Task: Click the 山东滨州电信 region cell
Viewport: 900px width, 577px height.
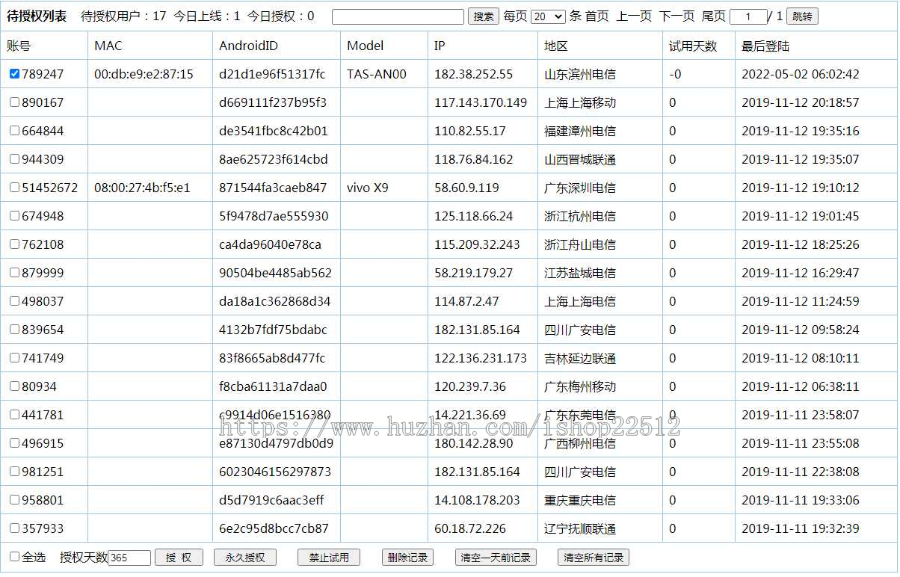Action: click(580, 74)
